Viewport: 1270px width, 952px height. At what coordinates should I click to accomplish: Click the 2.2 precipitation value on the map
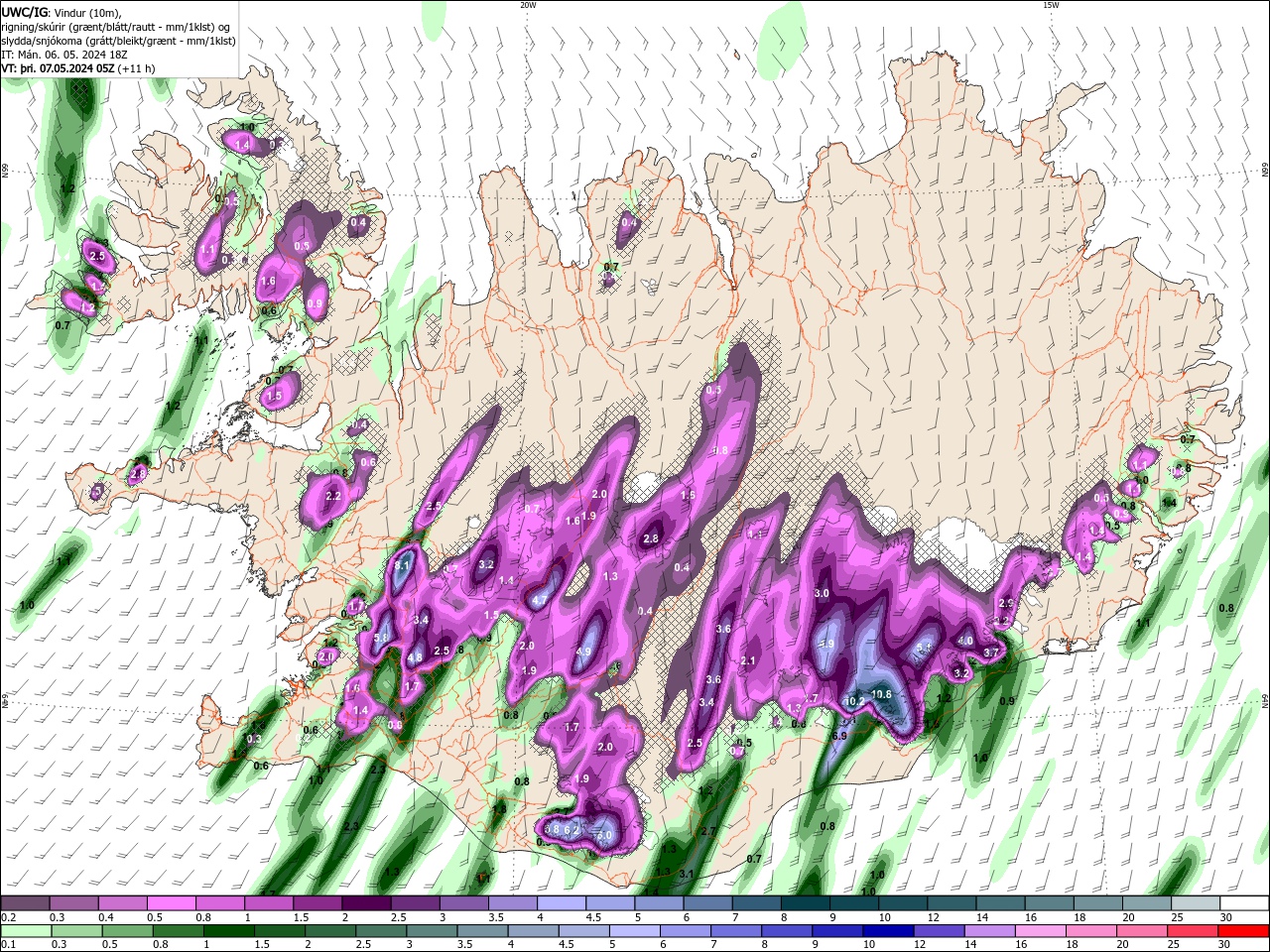pos(333,496)
